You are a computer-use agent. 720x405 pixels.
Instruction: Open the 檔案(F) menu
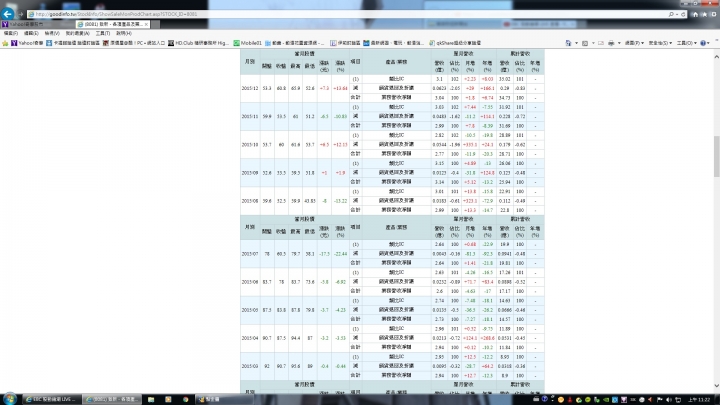pos(11,34)
